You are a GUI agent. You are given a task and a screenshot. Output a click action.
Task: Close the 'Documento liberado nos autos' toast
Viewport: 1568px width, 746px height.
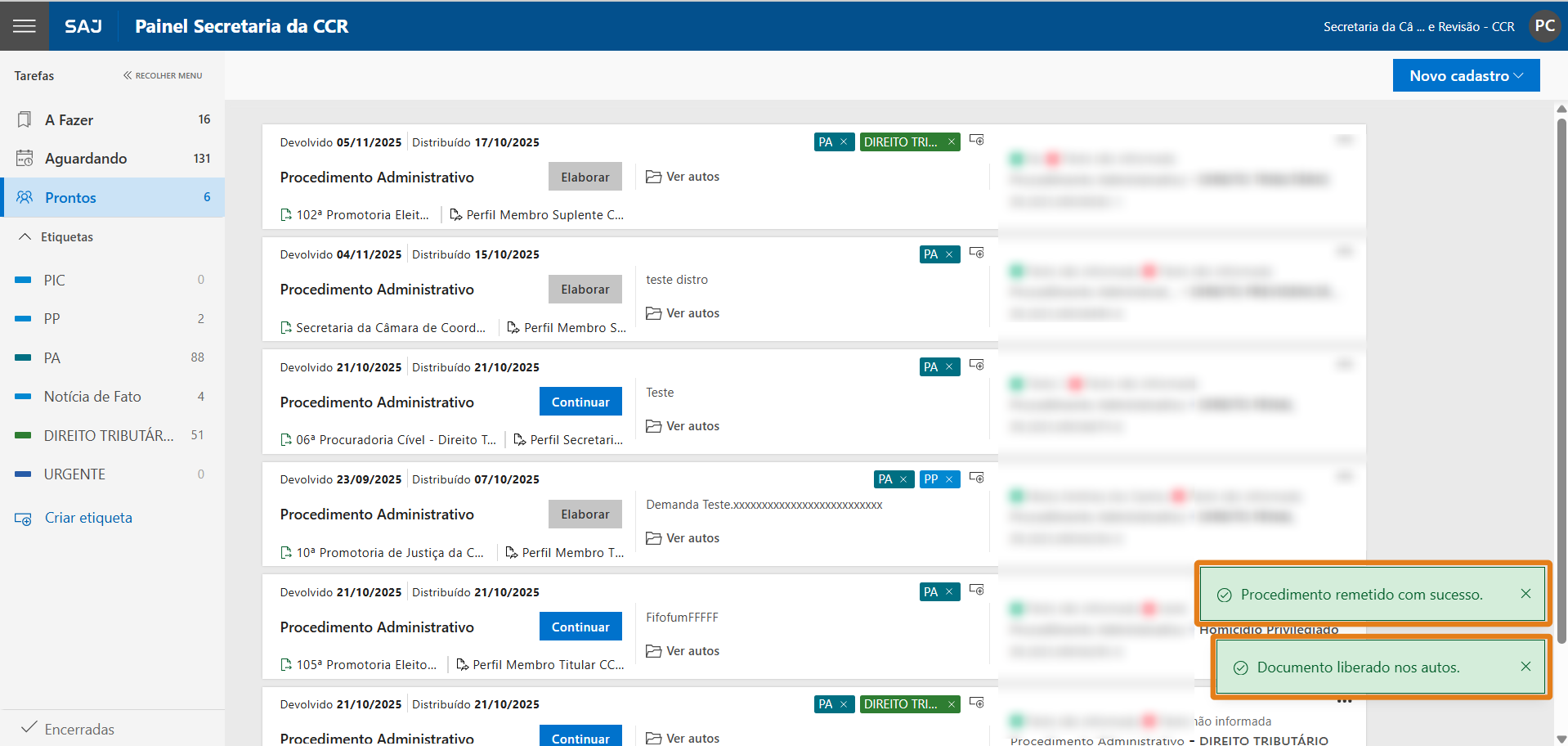pyautogui.click(x=1525, y=667)
